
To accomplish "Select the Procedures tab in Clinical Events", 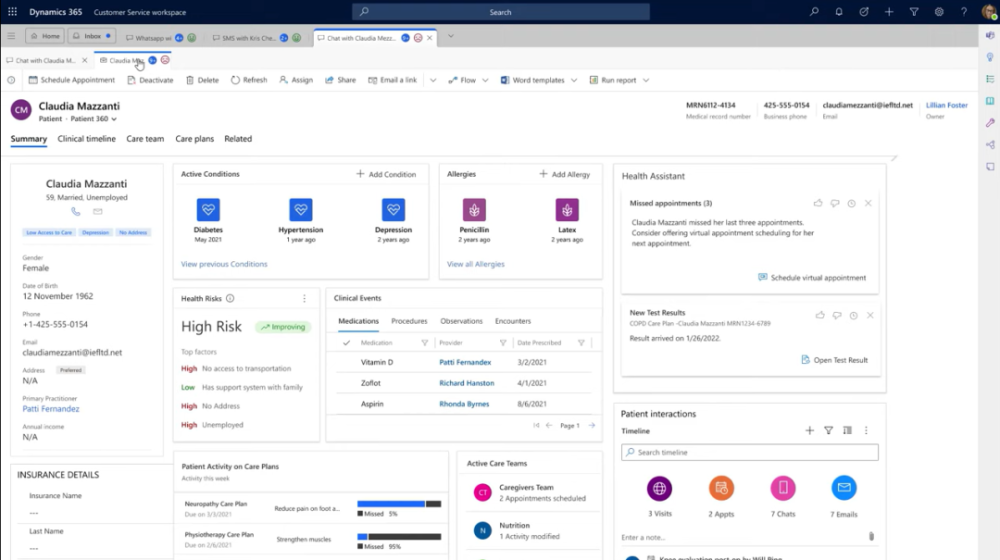I will (409, 321).
